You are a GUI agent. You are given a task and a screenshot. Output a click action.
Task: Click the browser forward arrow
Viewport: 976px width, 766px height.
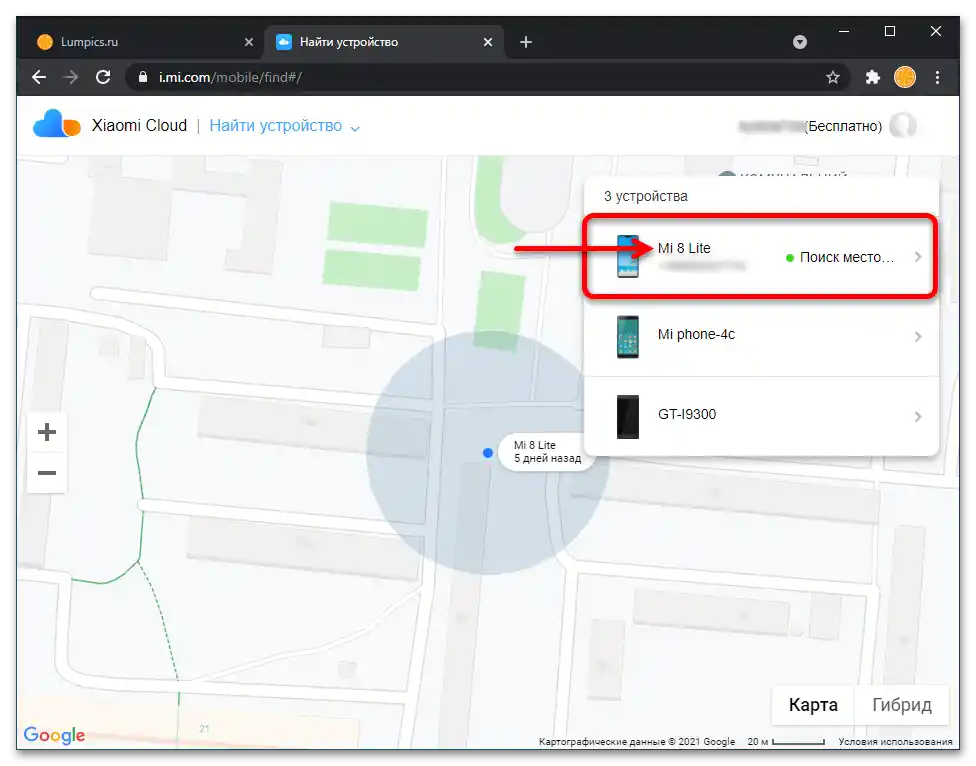(71, 77)
